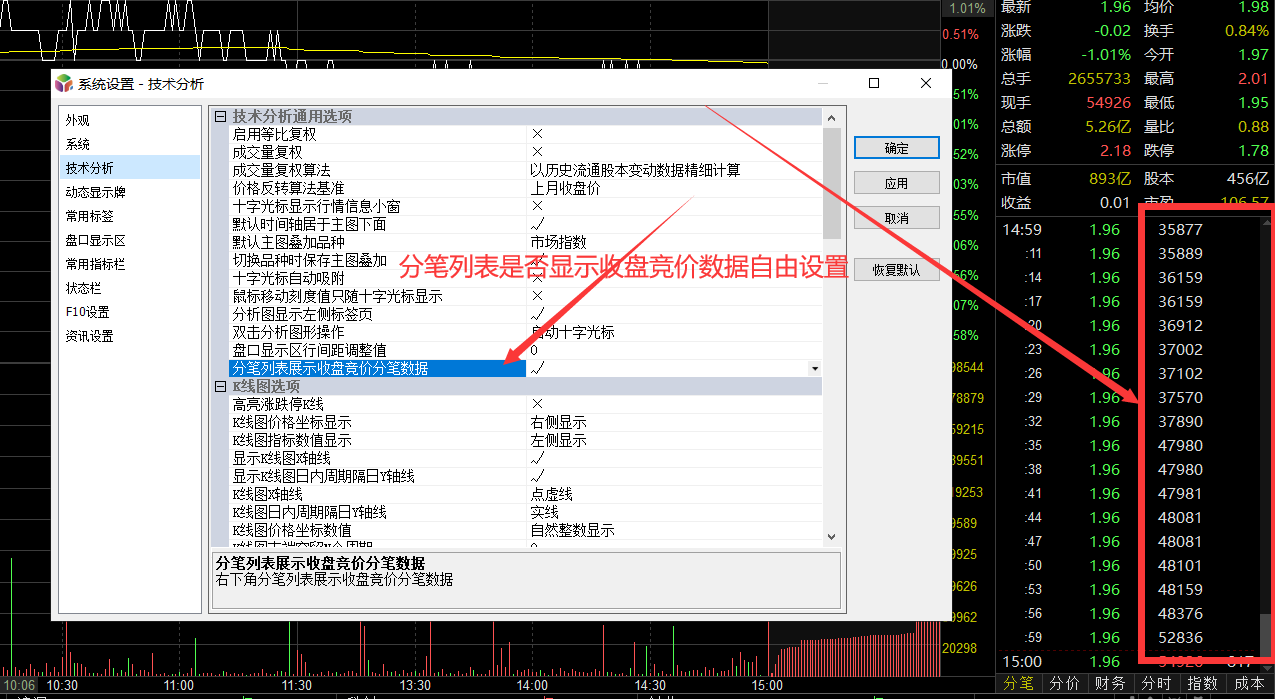Switch to the 分时 tab

click(1157, 683)
